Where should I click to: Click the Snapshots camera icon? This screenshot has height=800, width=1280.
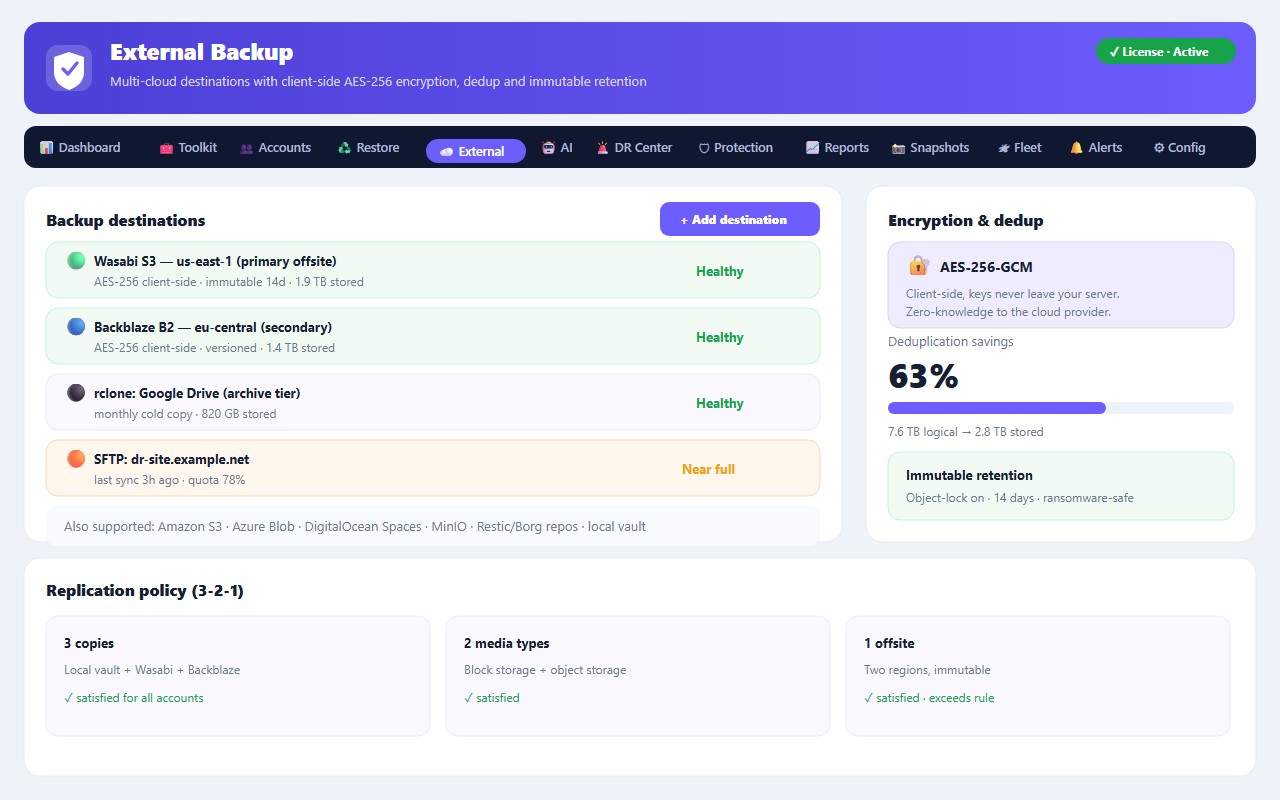tap(898, 148)
